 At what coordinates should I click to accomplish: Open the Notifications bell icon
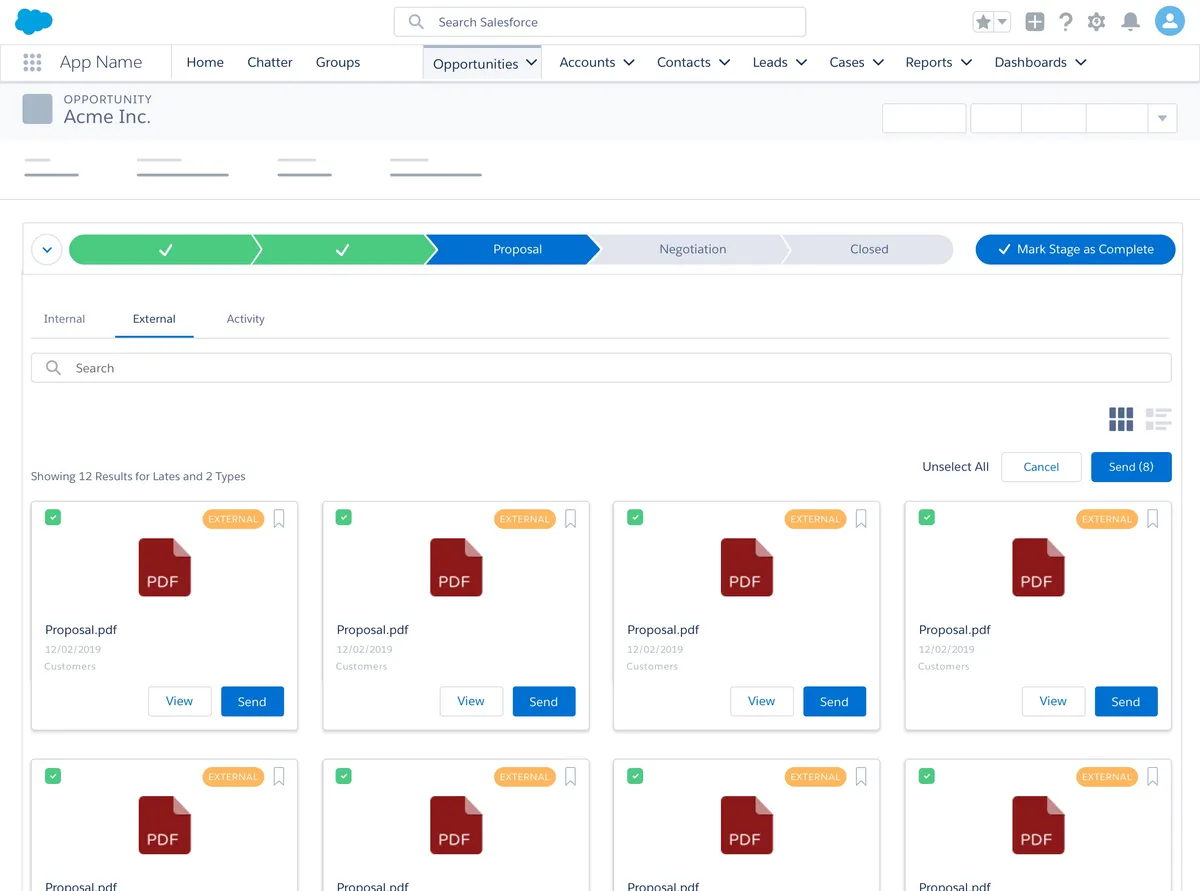(1130, 22)
